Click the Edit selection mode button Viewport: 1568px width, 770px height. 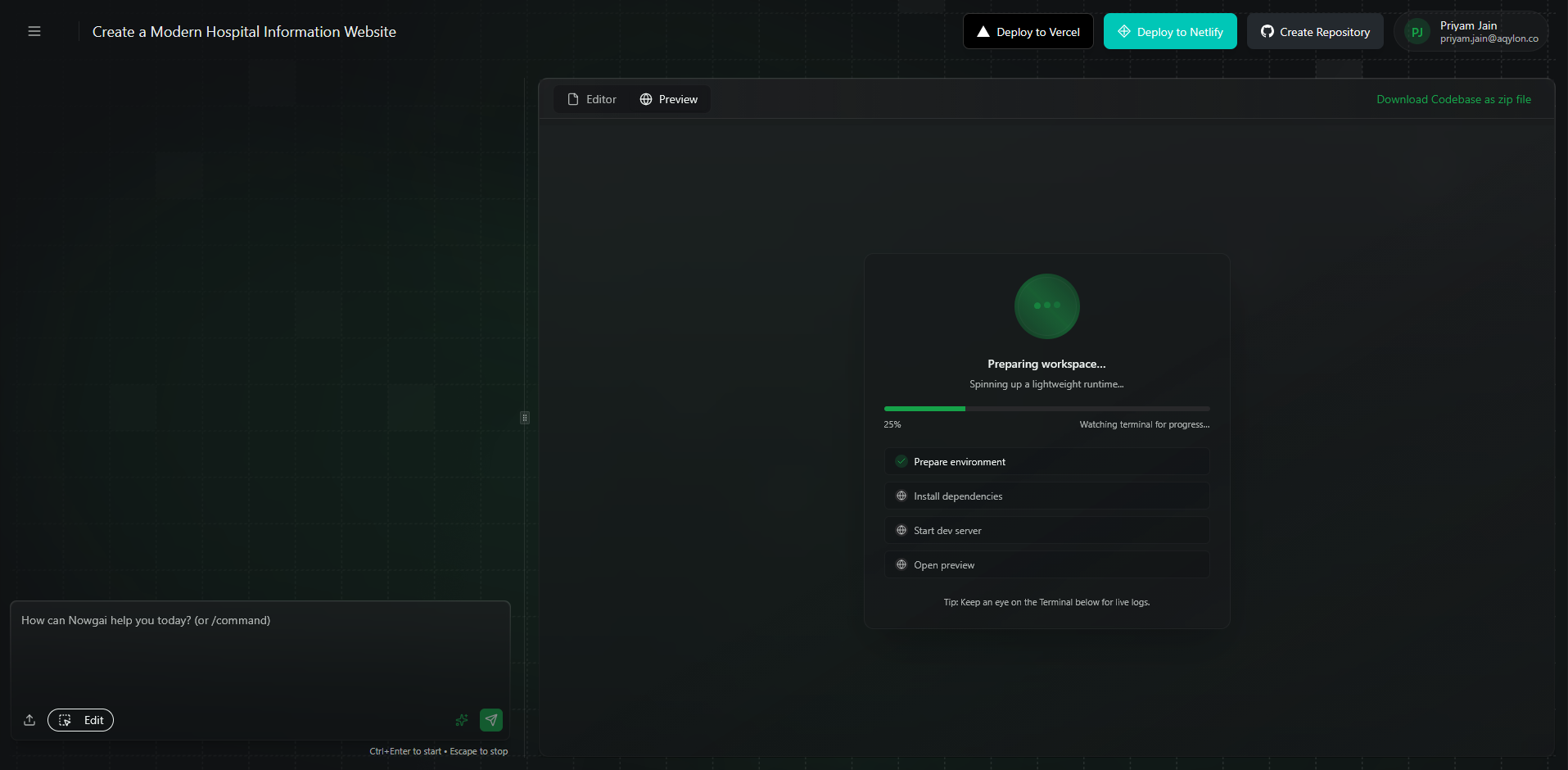tap(80, 720)
